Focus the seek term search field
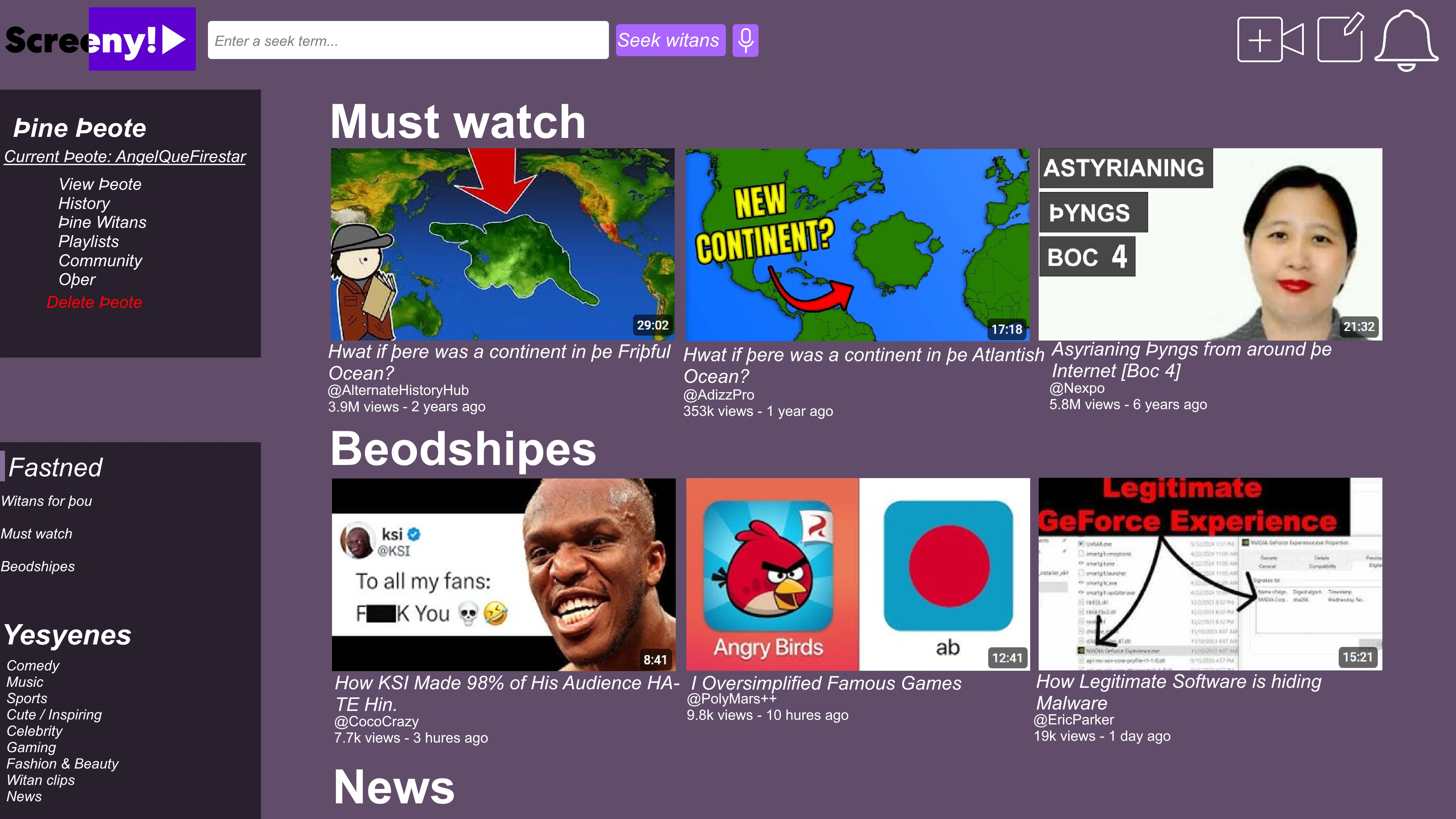The height and width of the screenshot is (819, 1456). click(408, 40)
